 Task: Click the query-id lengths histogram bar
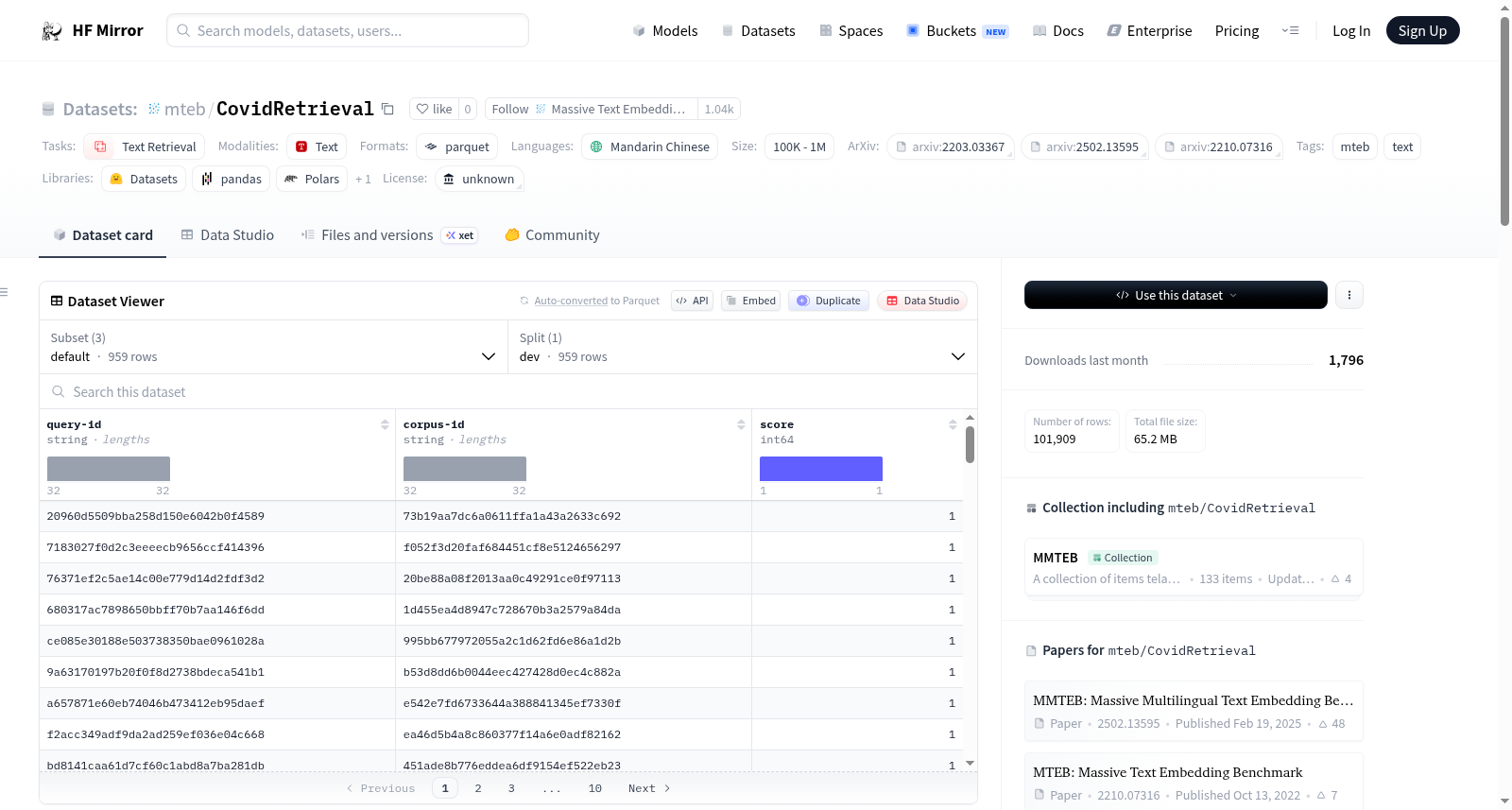click(109, 469)
